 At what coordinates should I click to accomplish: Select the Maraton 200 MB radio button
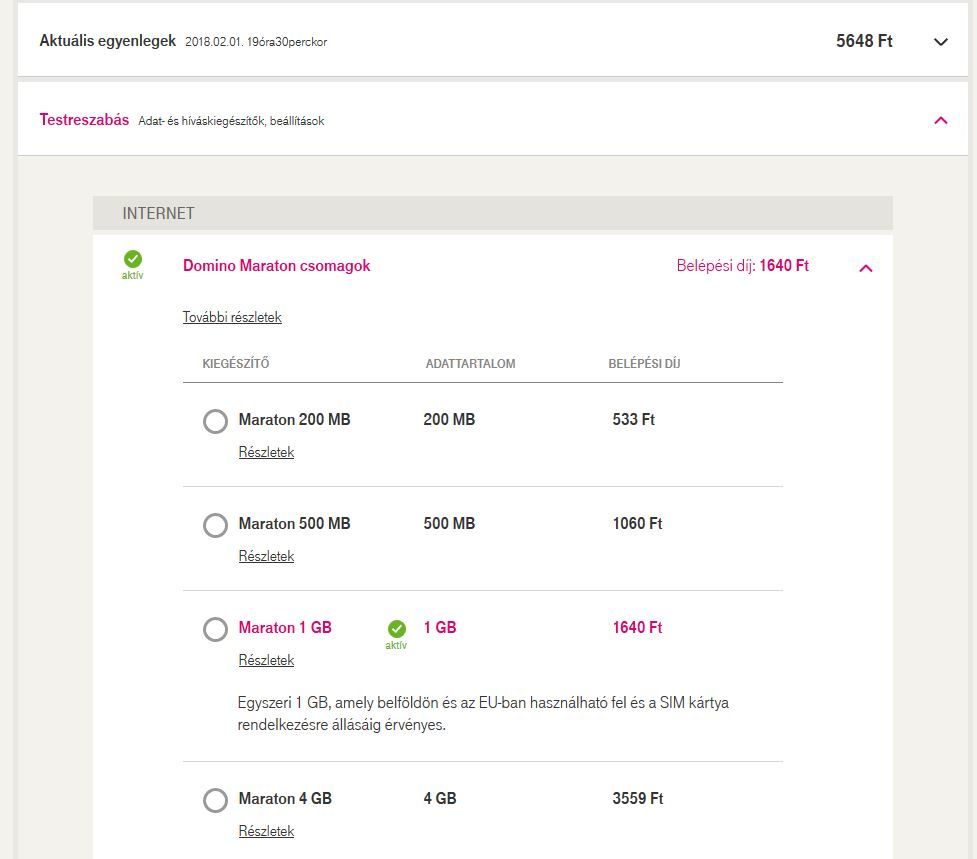[x=215, y=421]
